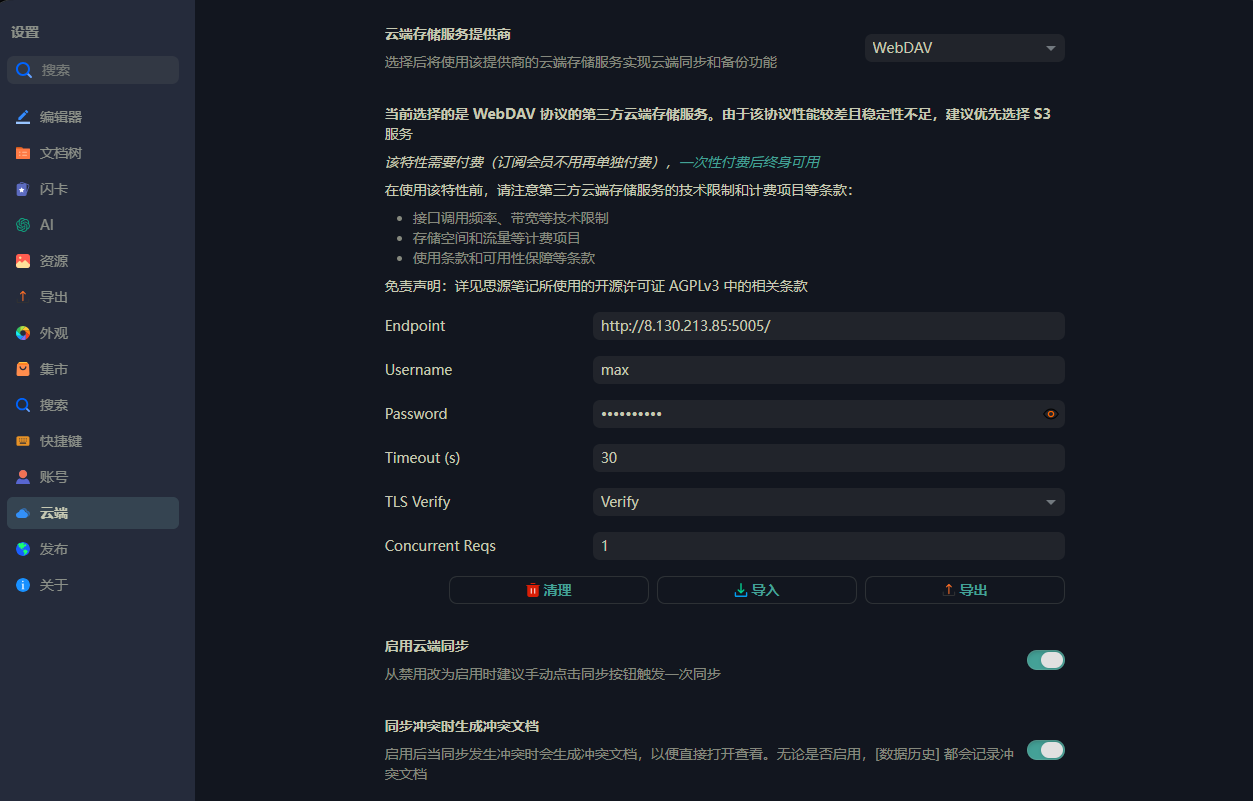Show password using the eye icon
The image size is (1253, 801).
point(1050,414)
